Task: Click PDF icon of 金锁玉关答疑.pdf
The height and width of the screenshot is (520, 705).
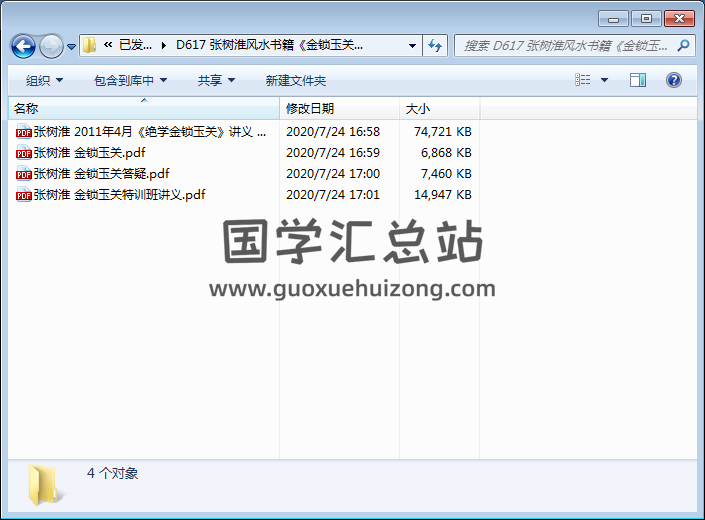Action: [23, 173]
